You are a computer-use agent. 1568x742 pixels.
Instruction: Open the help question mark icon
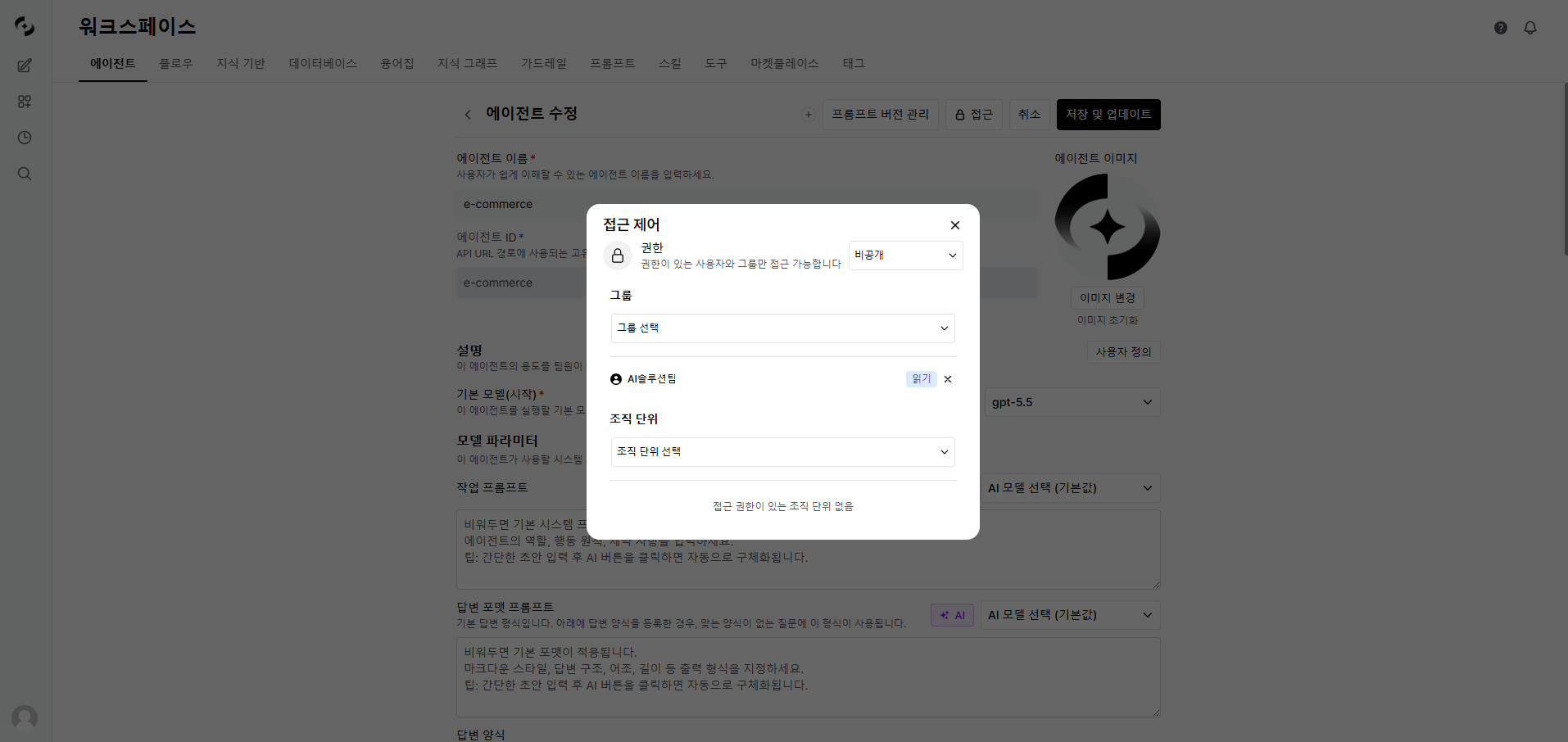click(x=1501, y=28)
